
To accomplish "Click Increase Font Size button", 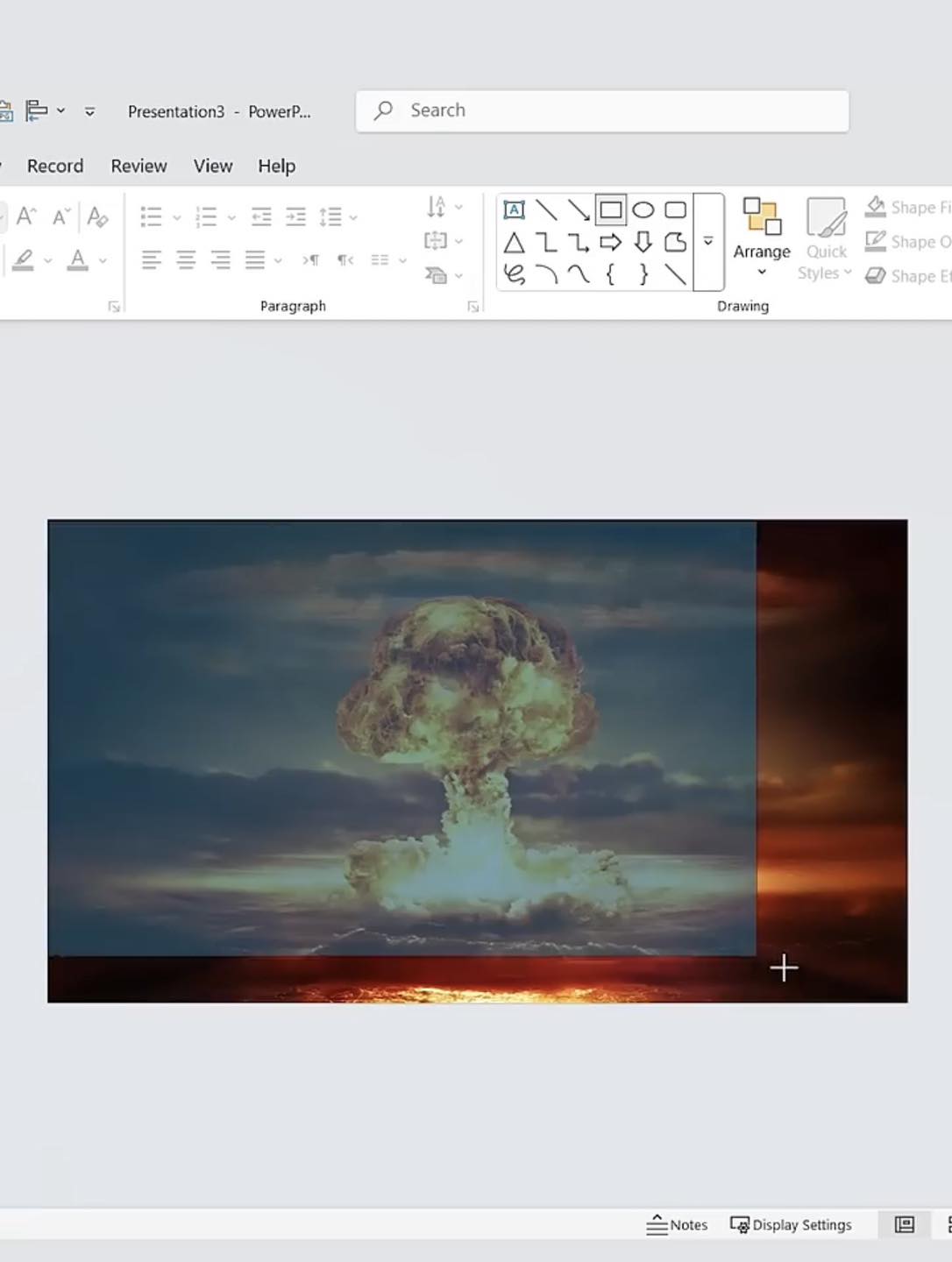I will (26, 216).
